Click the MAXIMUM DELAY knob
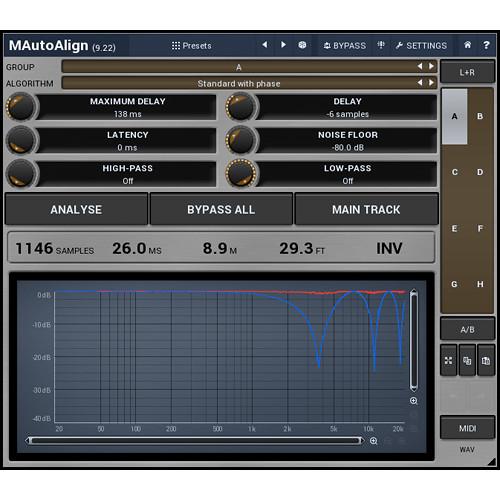The height and width of the screenshot is (500, 500). (21, 107)
